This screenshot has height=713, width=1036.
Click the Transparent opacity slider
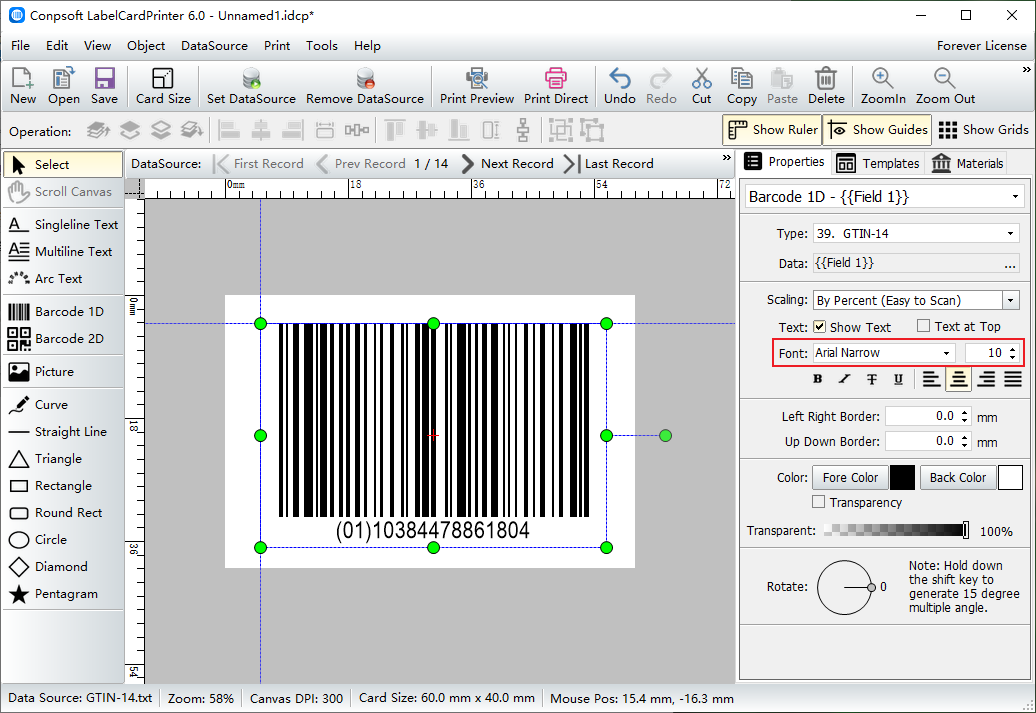coord(897,530)
